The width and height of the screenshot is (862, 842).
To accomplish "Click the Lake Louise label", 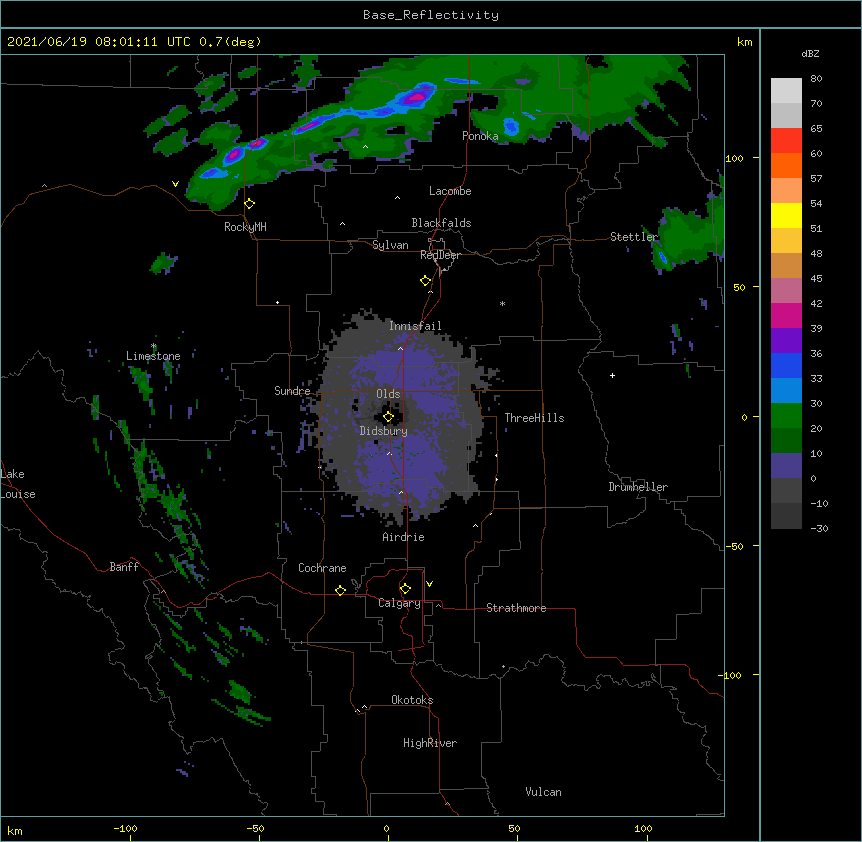I will pos(18,484).
